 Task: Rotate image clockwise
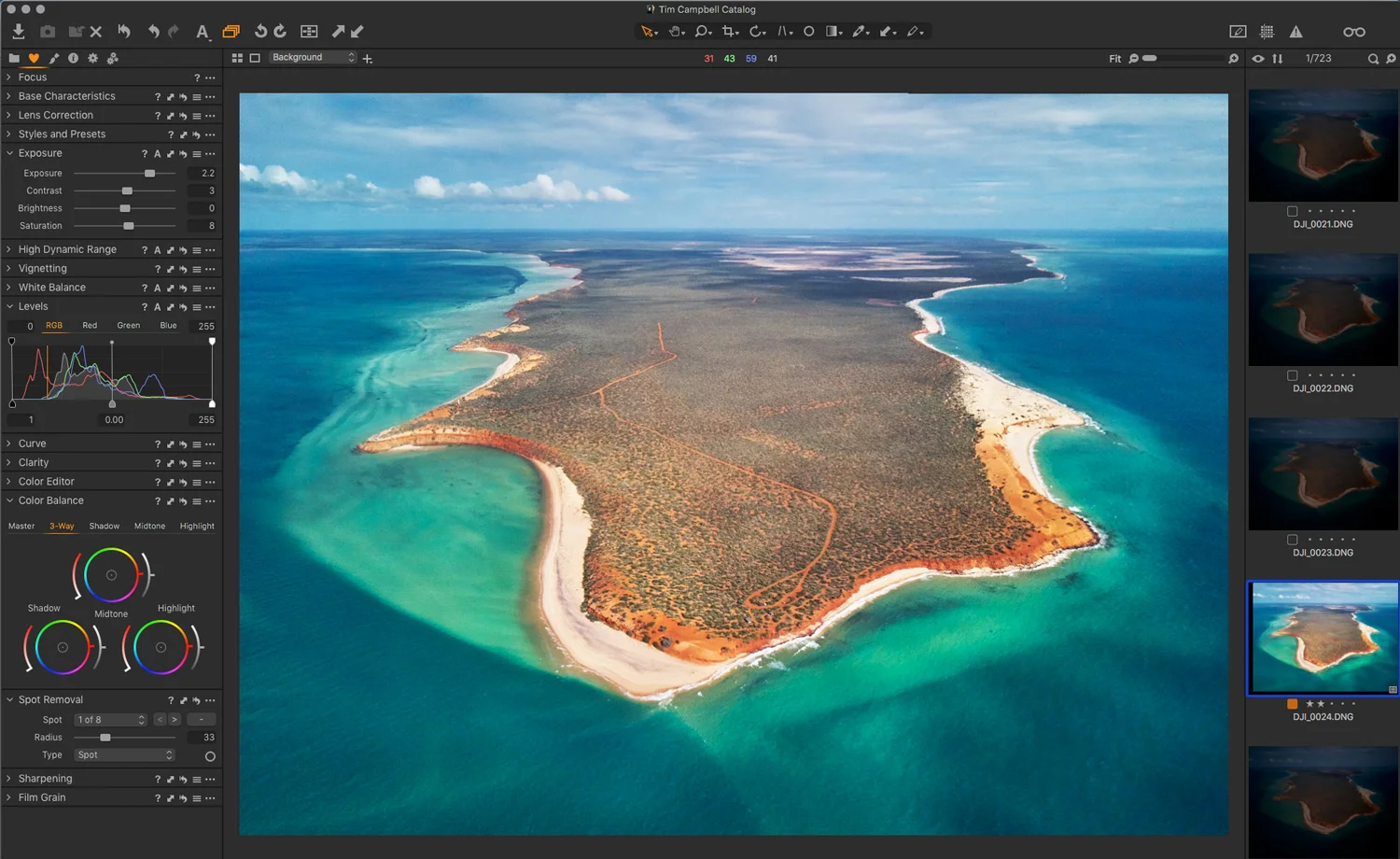point(280,31)
